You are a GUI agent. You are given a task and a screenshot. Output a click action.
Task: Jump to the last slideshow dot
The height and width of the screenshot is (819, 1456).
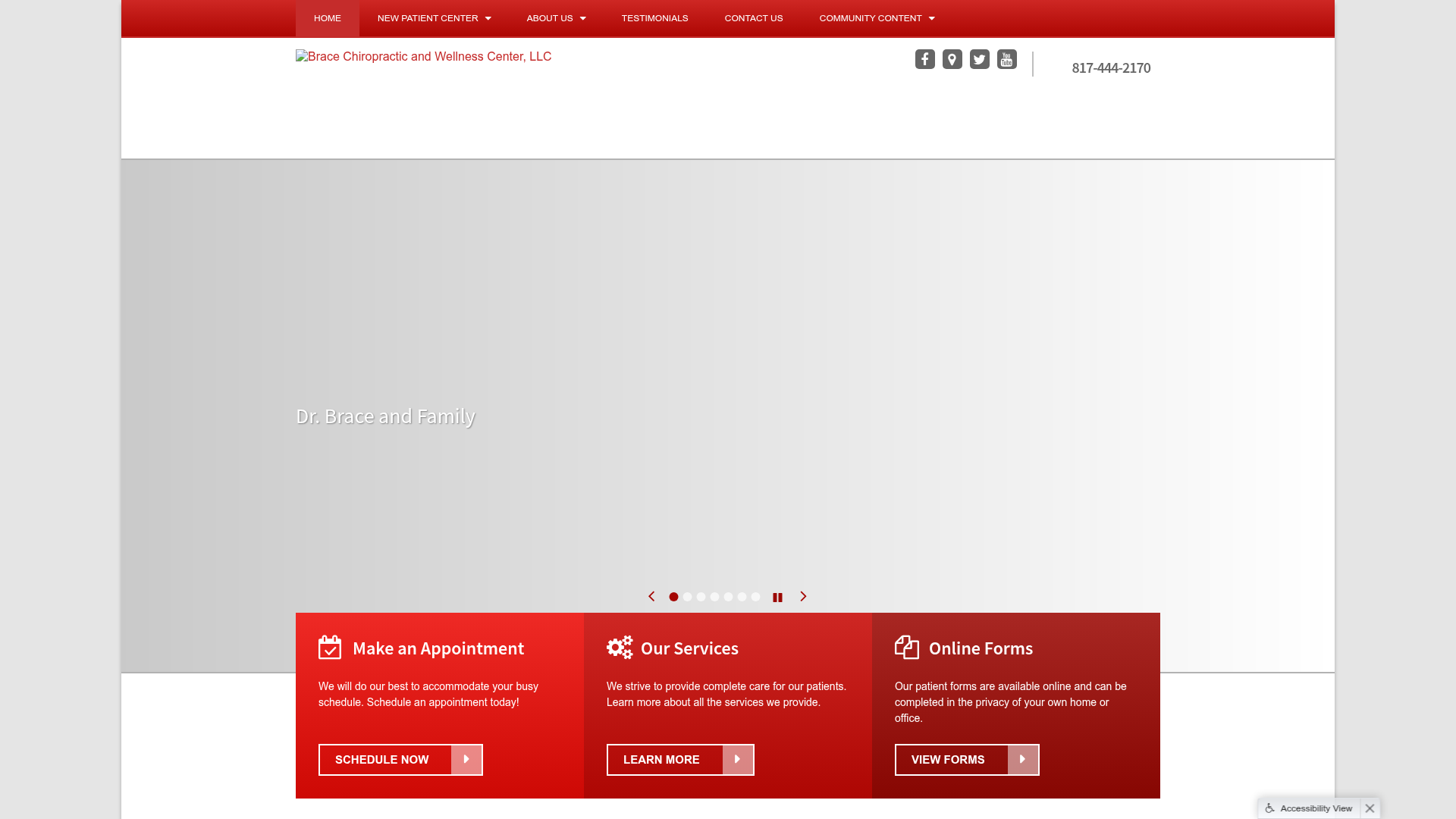click(x=755, y=597)
